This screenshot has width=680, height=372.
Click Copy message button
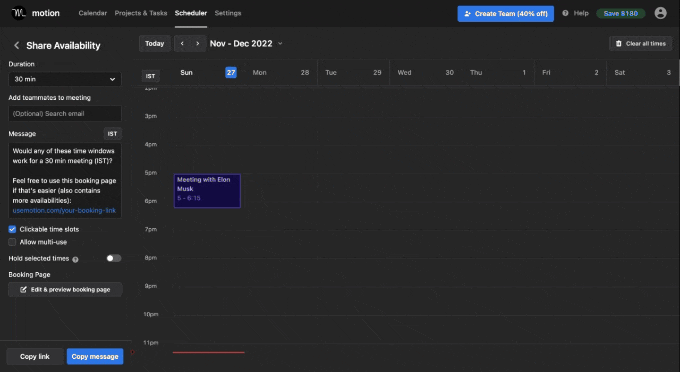click(95, 356)
